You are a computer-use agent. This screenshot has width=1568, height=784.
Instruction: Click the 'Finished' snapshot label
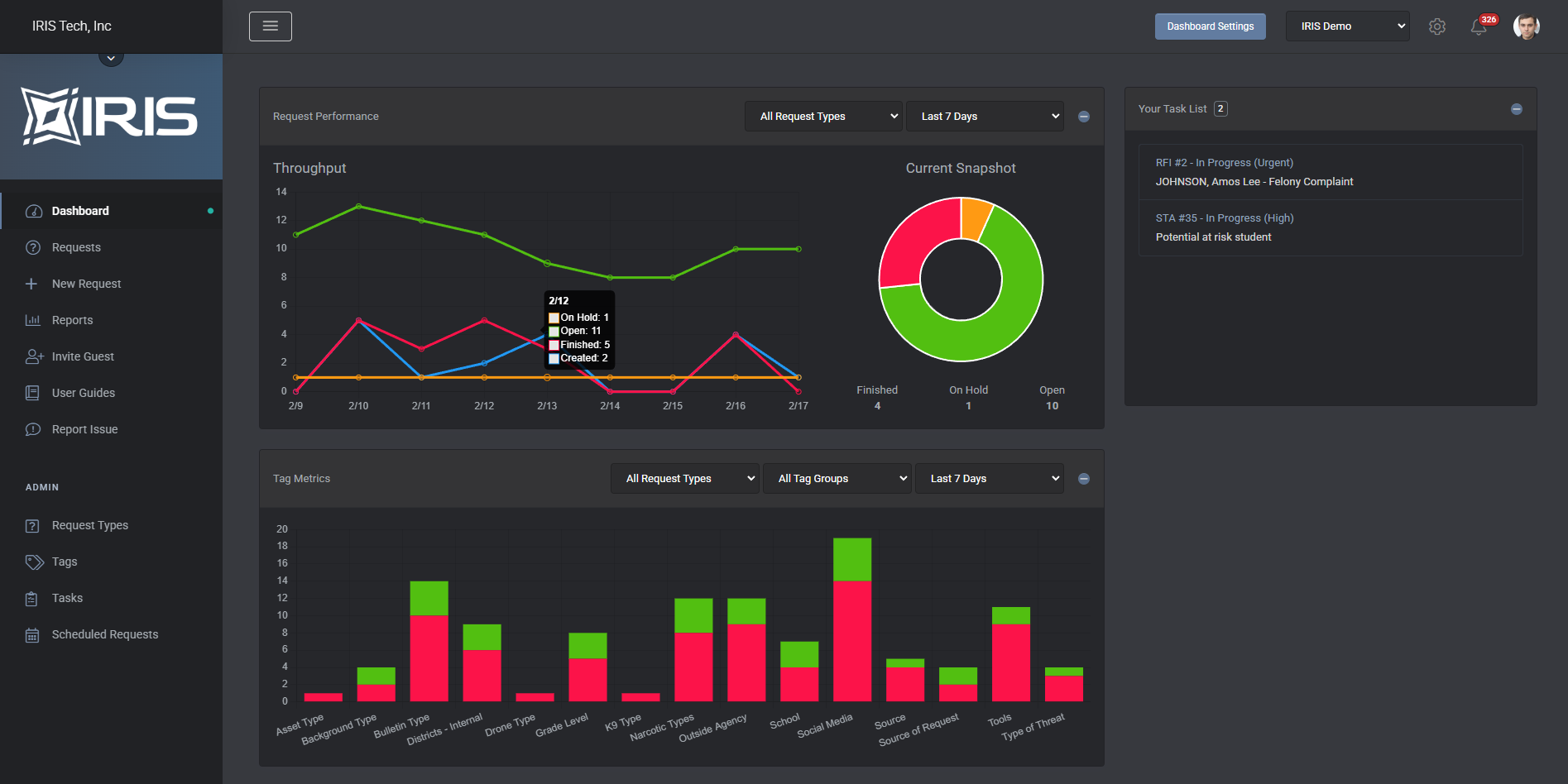click(877, 390)
